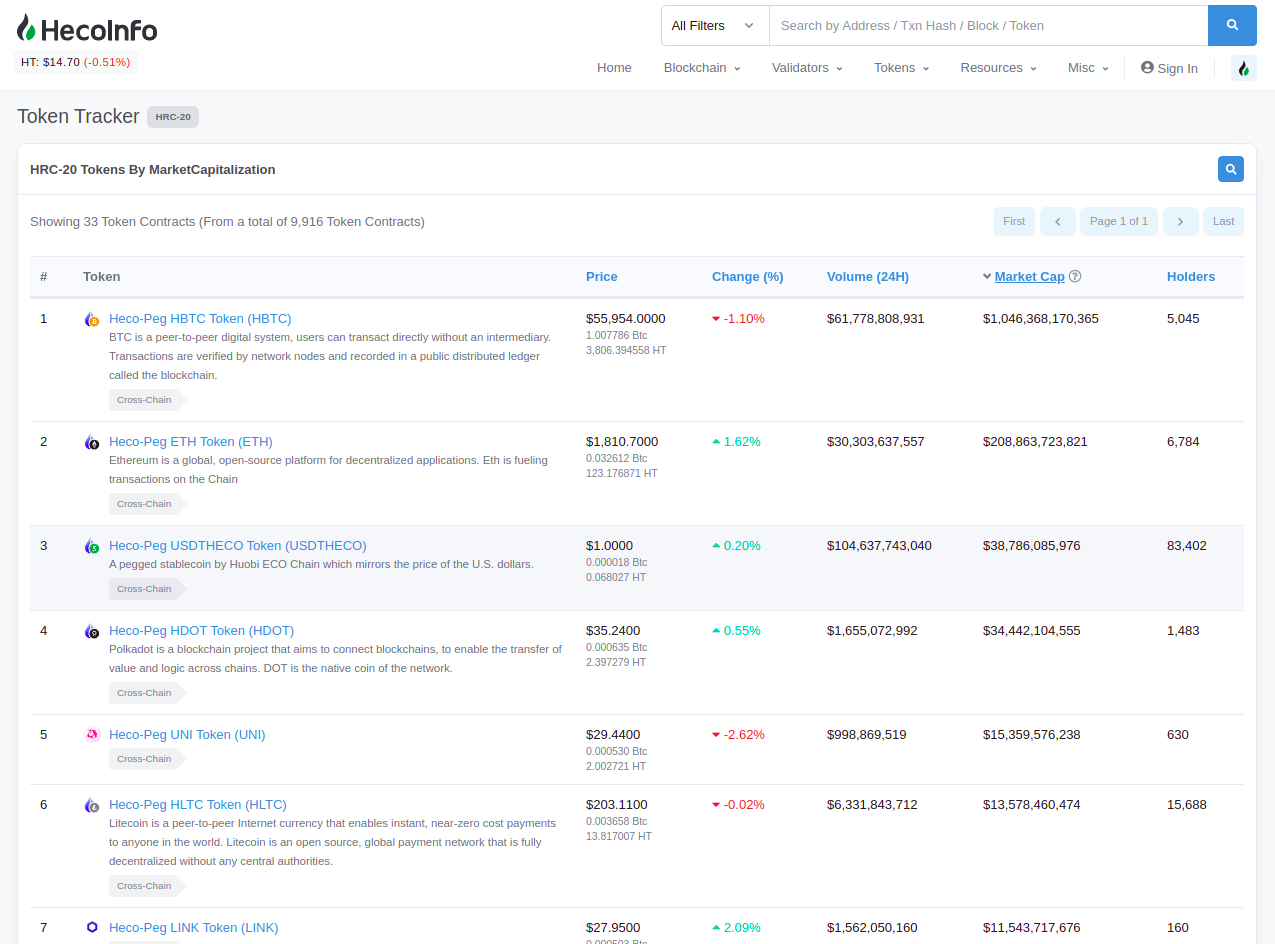Image resolution: width=1275 pixels, height=944 pixels.
Task: Click Cross-Chain tag under UNI token
Action: [146, 759]
